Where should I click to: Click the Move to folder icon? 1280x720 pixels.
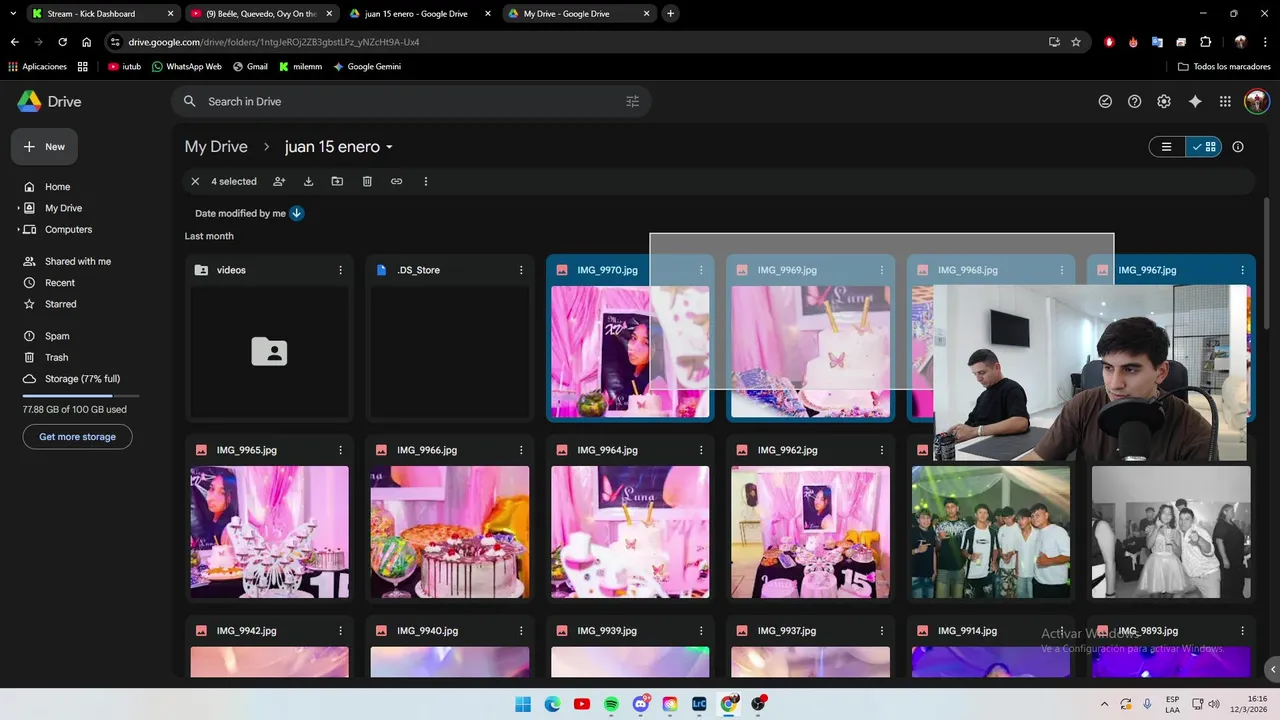337,181
